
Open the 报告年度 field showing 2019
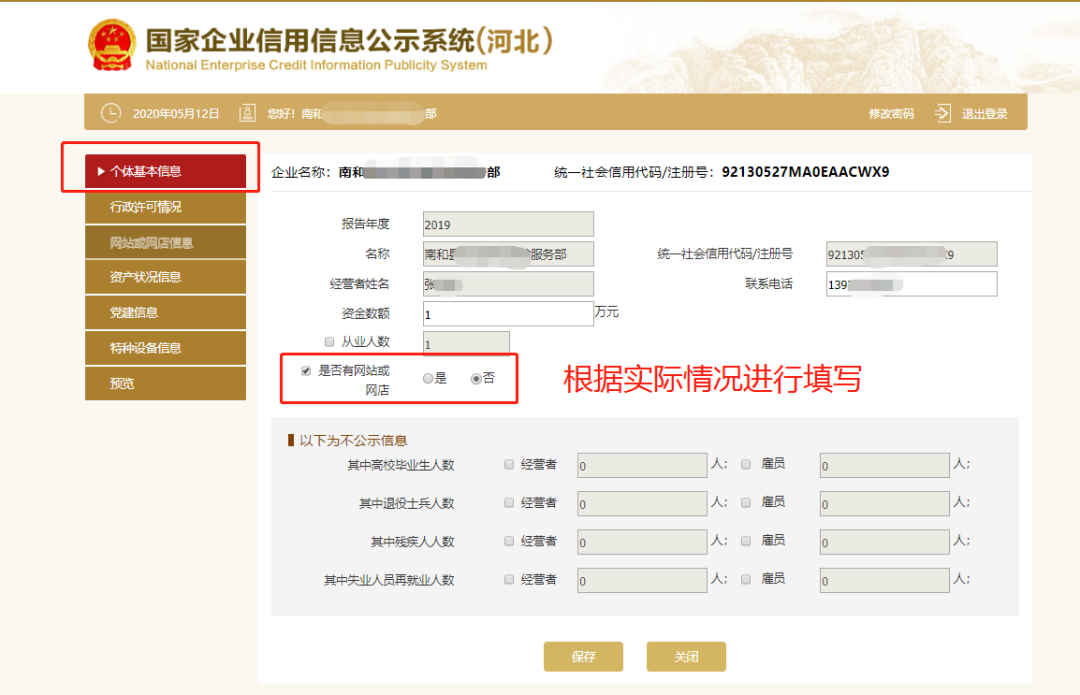[x=507, y=223]
